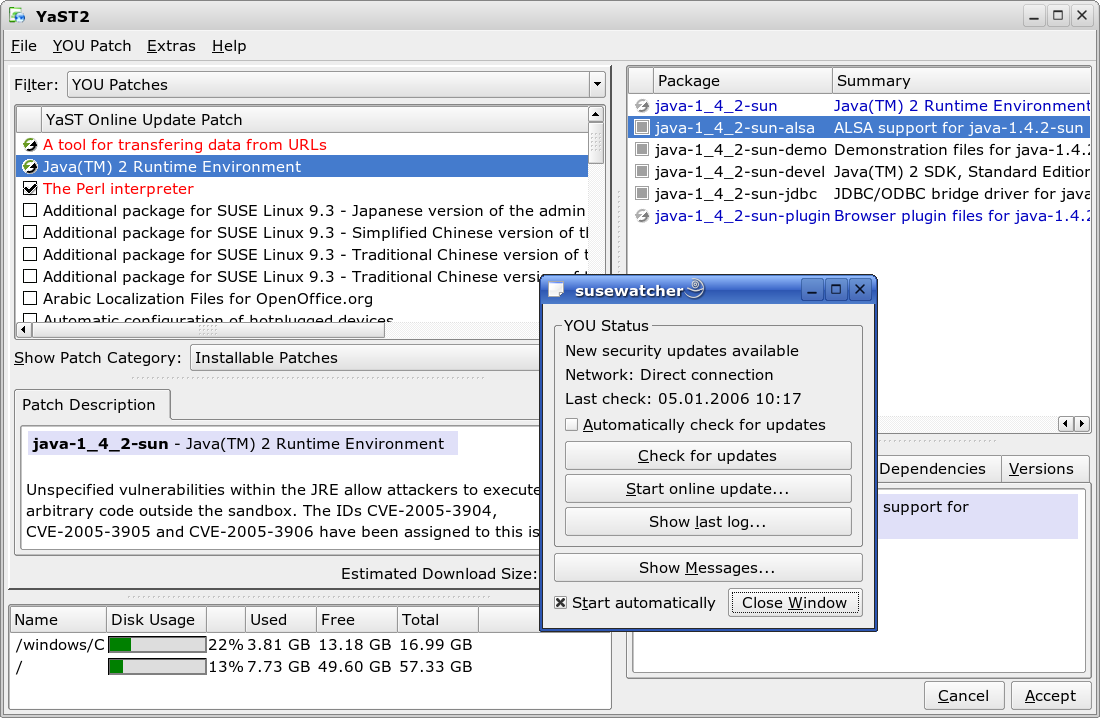The image size is (1100, 718).
Task: Click the status icon for java-1_4_2-sun-plugin package
Action: point(642,216)
